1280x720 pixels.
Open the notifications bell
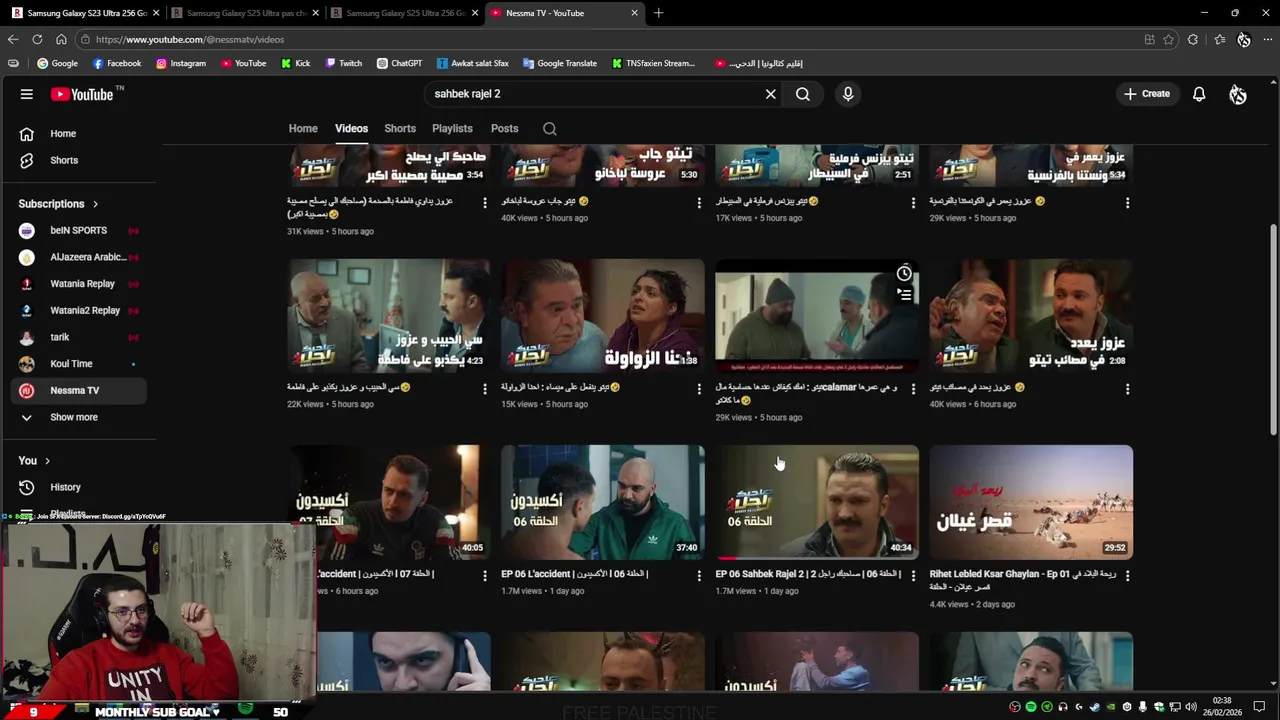tap(1199, 94)
